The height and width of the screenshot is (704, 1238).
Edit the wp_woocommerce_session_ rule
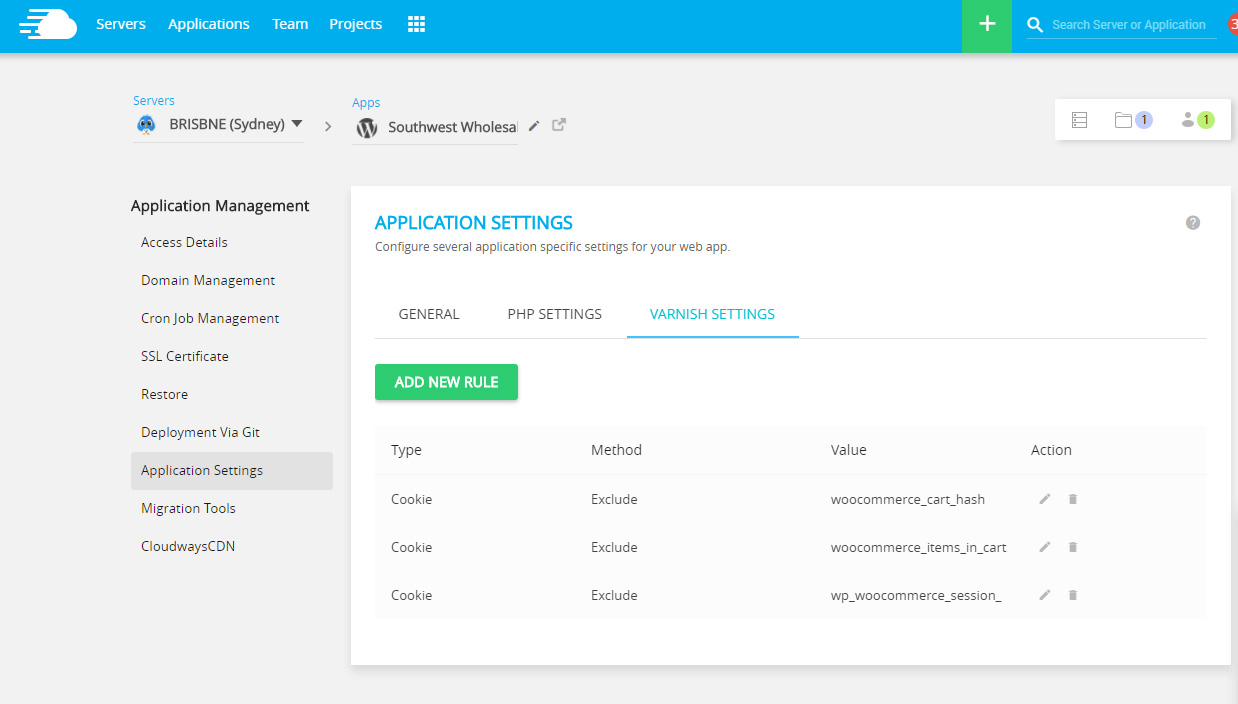point(1045,595)
